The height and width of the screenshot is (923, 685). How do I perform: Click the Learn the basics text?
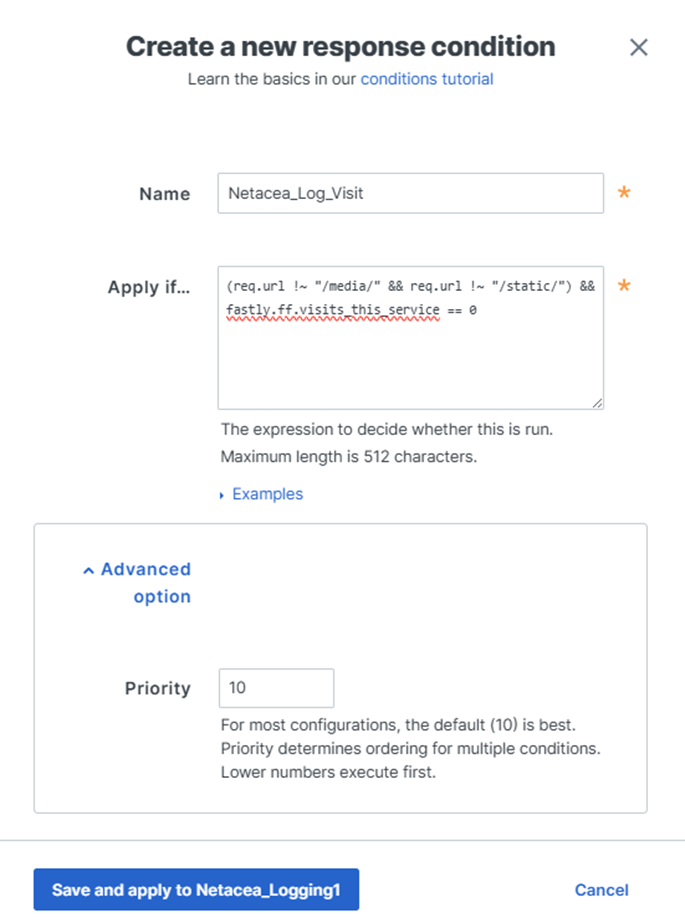point(272,78)
